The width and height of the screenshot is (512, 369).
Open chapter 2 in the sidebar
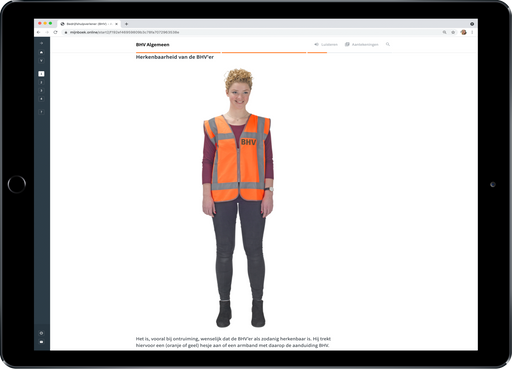(41, 82)
